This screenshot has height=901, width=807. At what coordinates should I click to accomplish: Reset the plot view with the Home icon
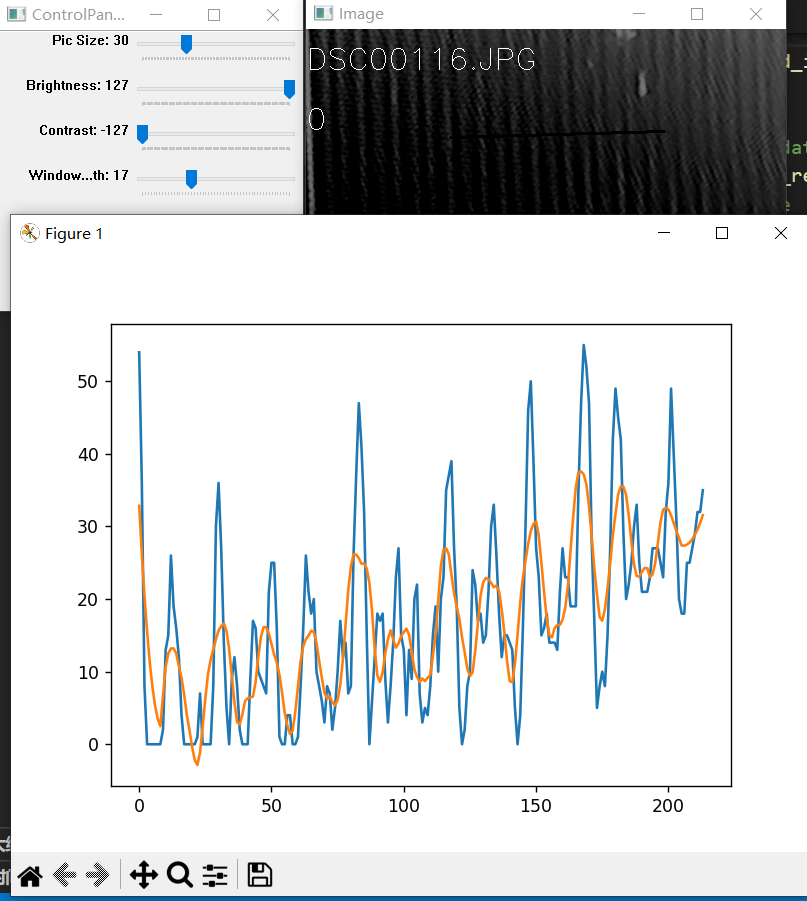point(30,876)
